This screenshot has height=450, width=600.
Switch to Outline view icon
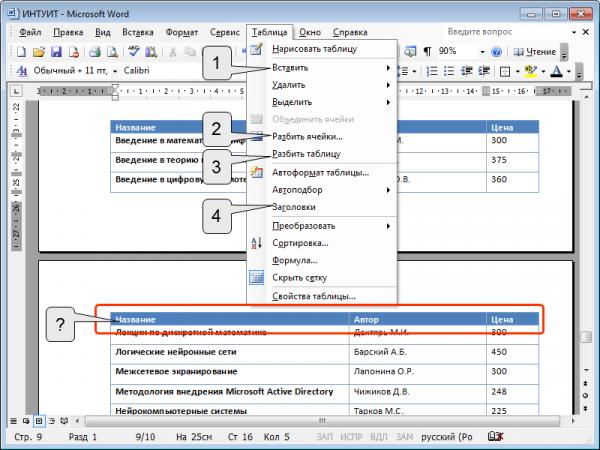(x=52, y=421)
